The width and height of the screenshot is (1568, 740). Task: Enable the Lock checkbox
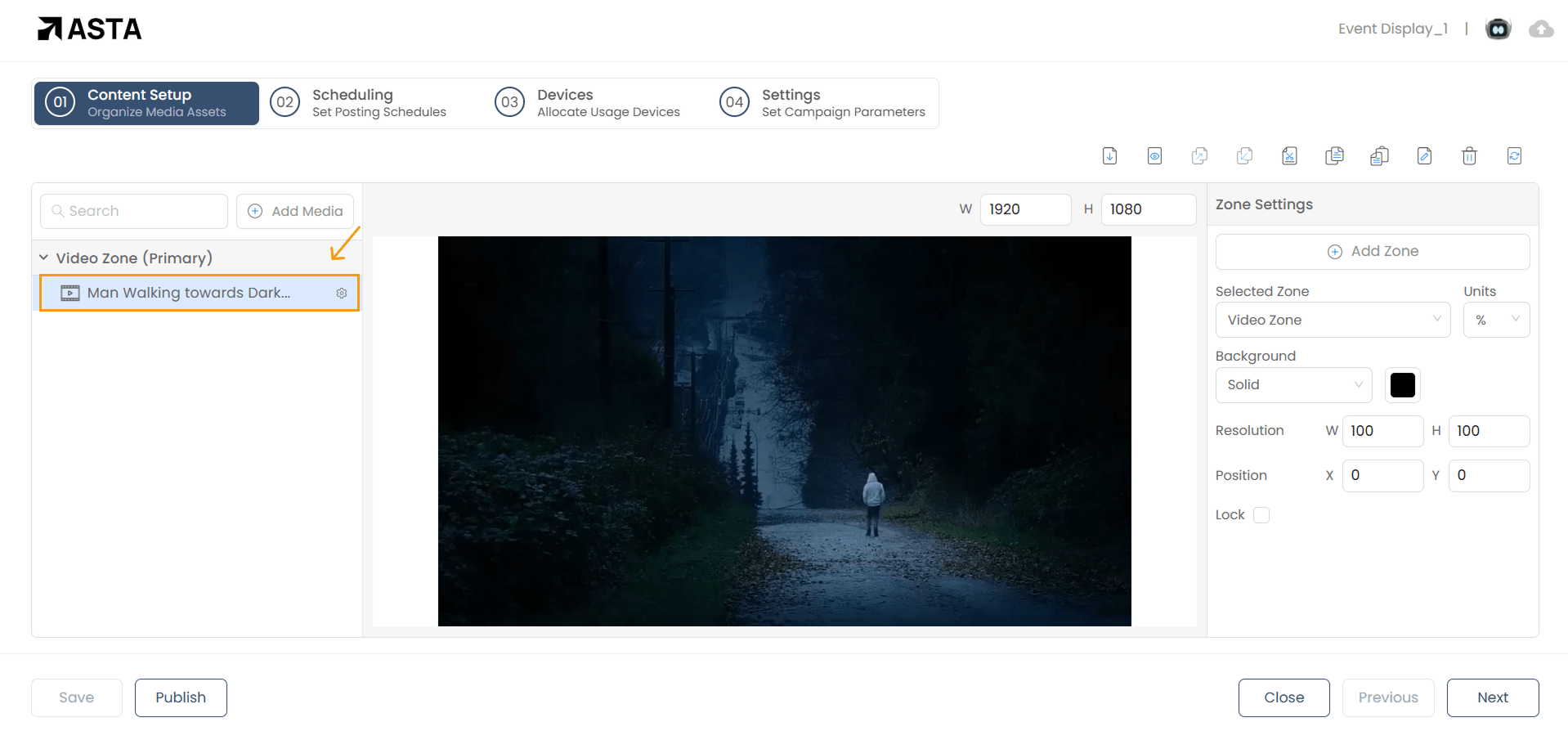coord(1261,514)
